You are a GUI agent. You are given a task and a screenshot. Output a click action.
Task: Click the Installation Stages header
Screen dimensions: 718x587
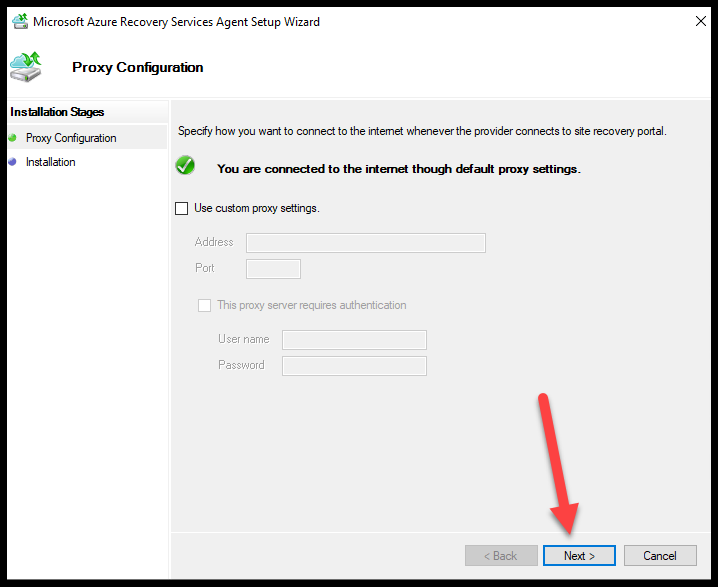(x=57, y=112)
